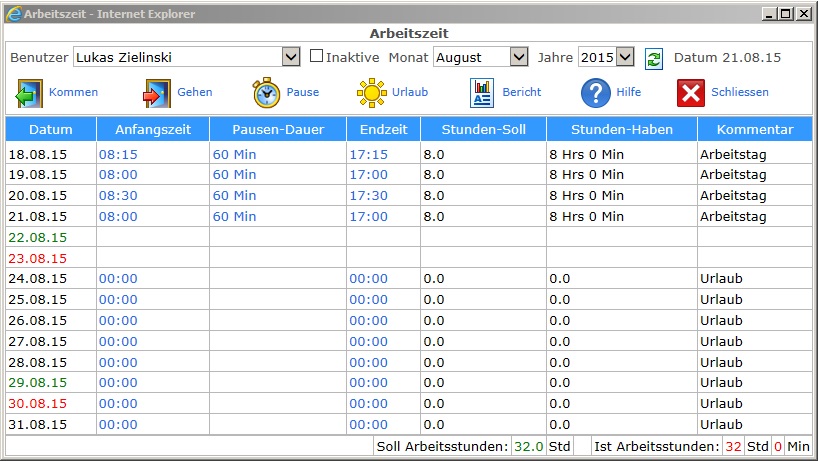Screen dimensions: 818x461
Task: Toggle the Inaktive checkbox
Action: [316, 57]
